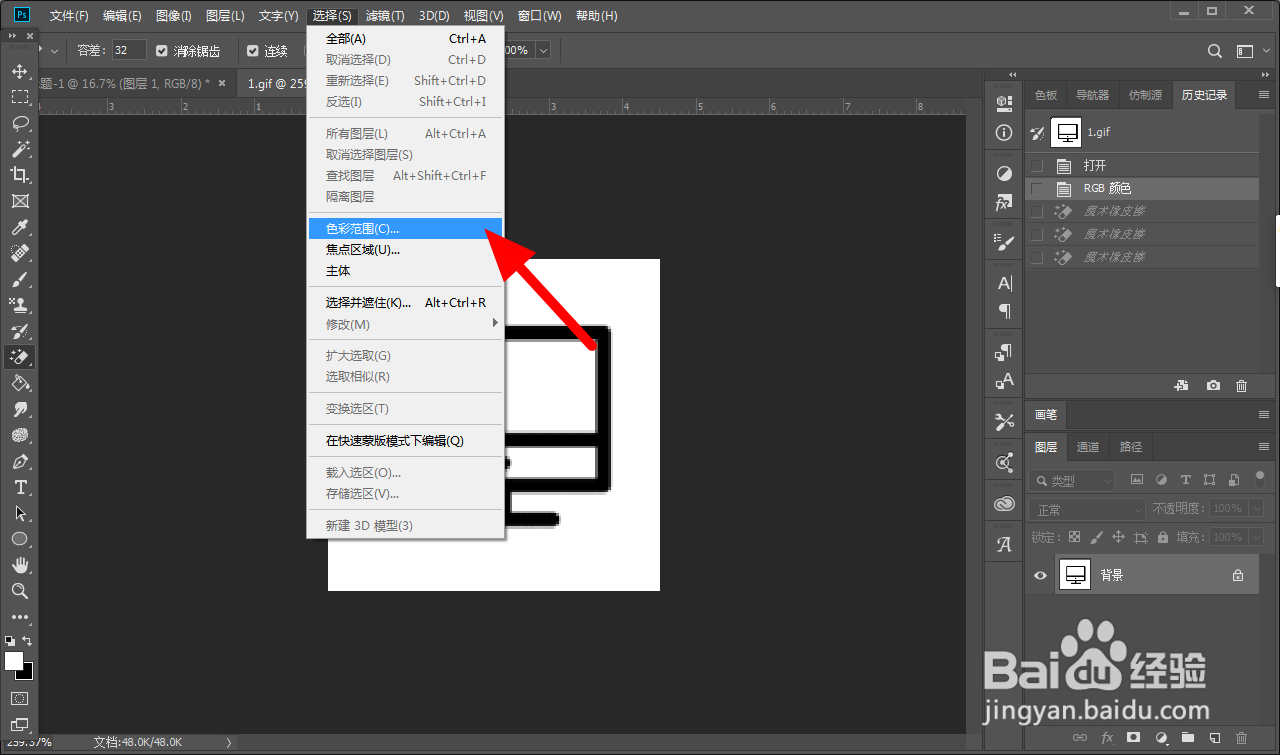1280x755 pixels.
Task: Create new snapshot in History panel
Action: [x=1213, y=385]
